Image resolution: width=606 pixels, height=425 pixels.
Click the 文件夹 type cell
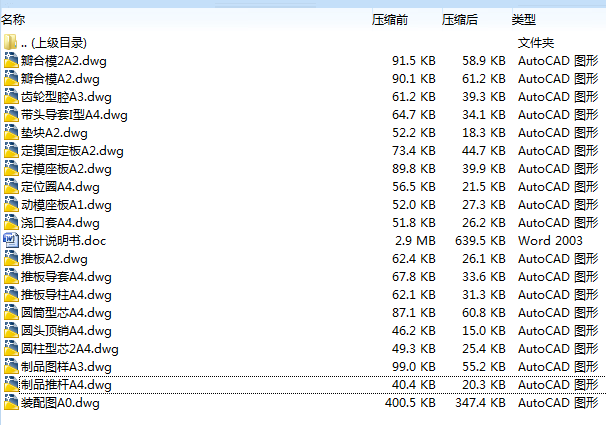pos(536,42)
